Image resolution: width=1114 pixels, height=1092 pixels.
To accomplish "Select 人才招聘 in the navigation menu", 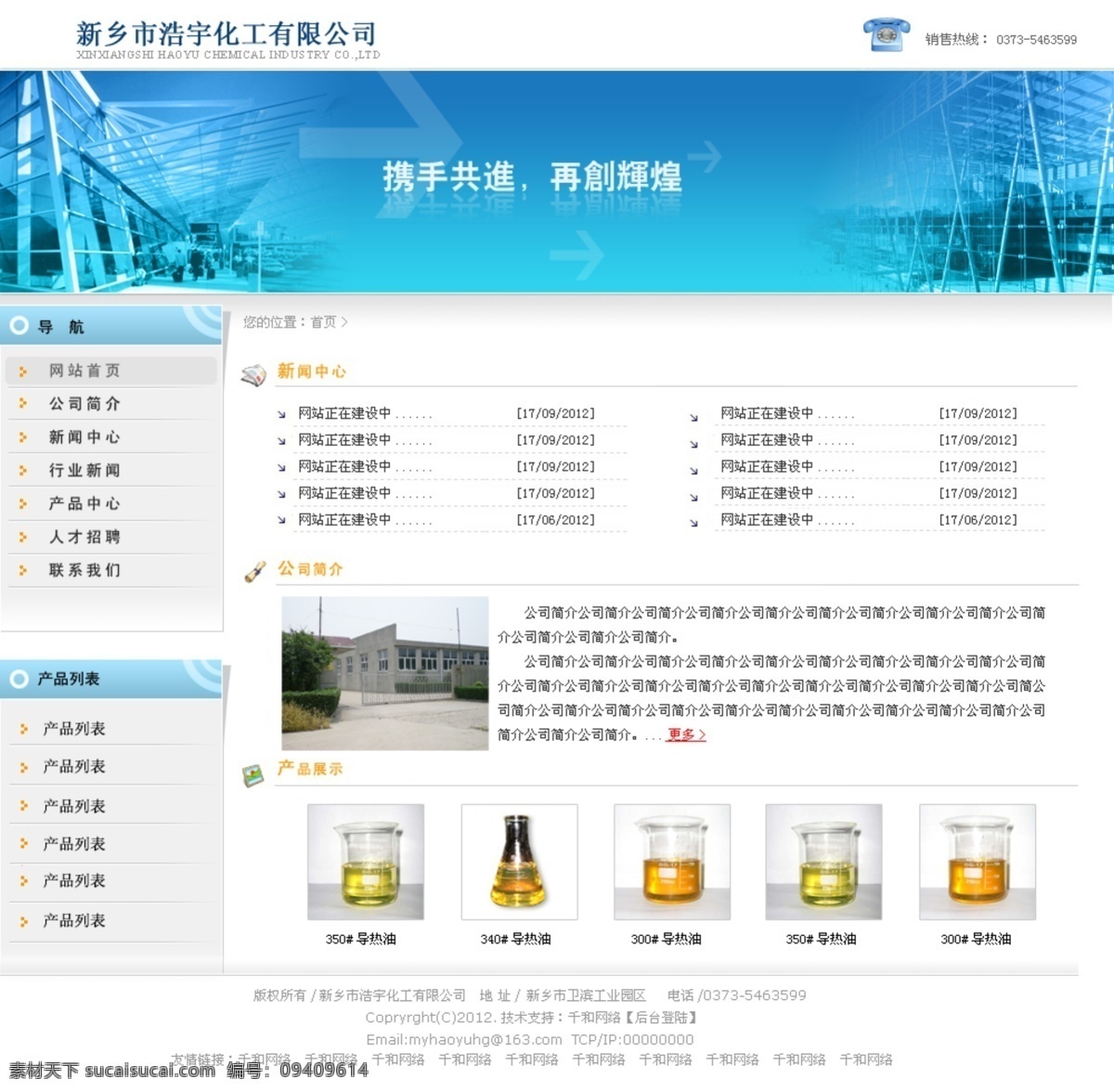I will click(84, 537).
